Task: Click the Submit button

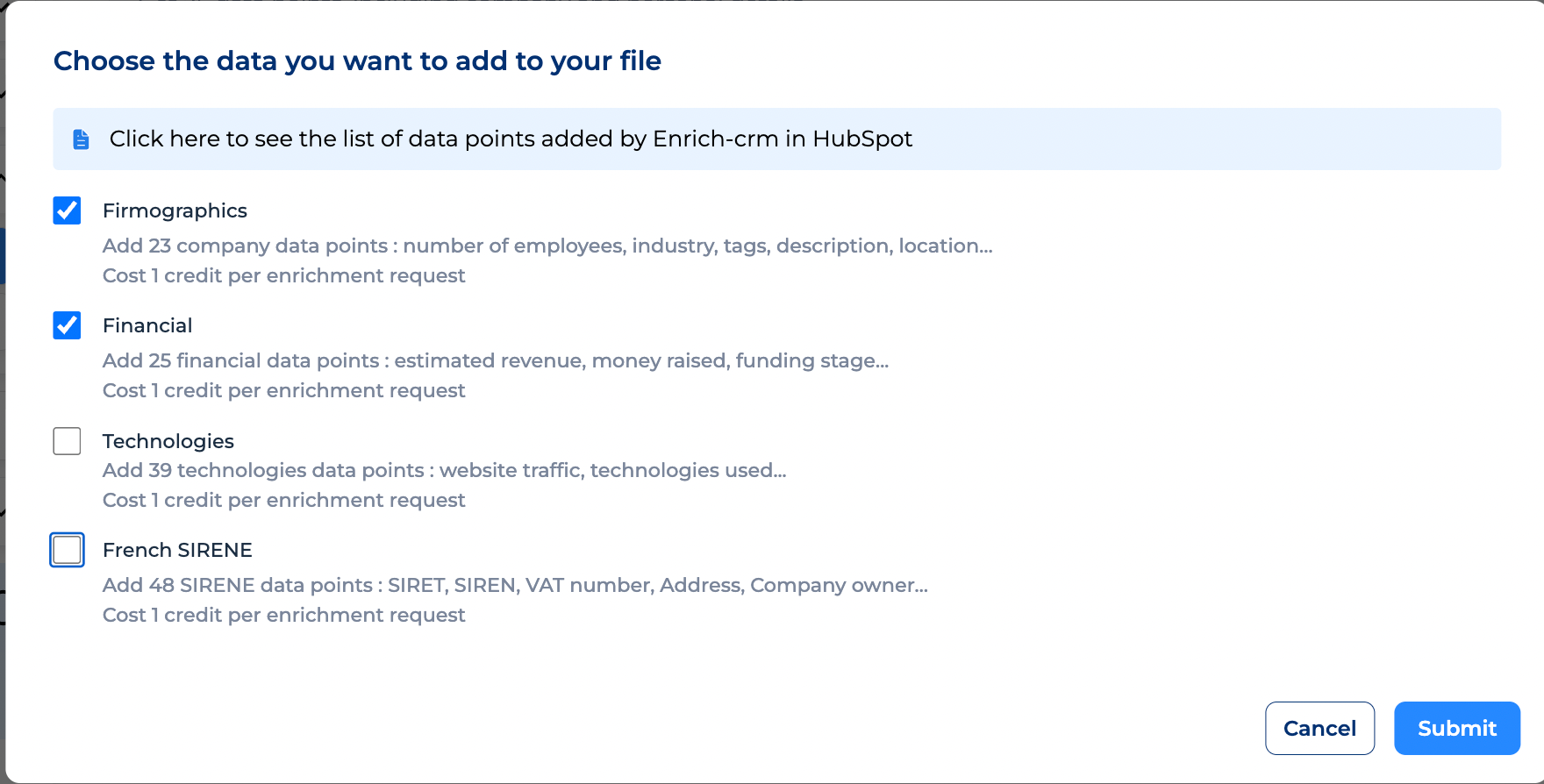Action: [1456, 728]
